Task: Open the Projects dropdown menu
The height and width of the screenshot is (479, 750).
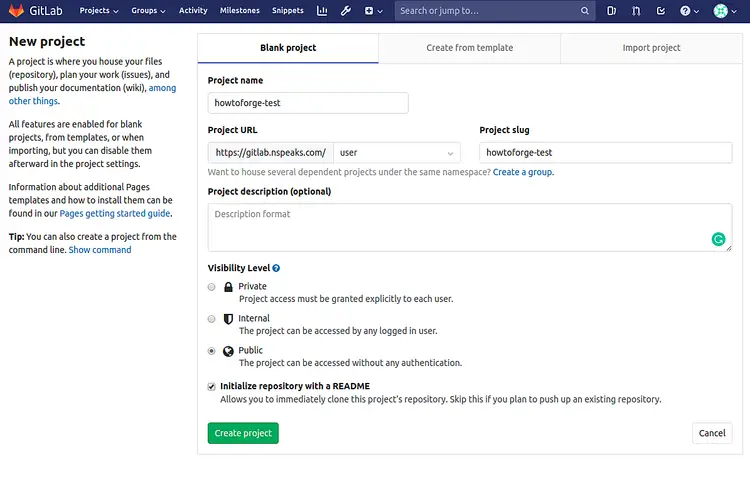Action: [x=99, y=11]
